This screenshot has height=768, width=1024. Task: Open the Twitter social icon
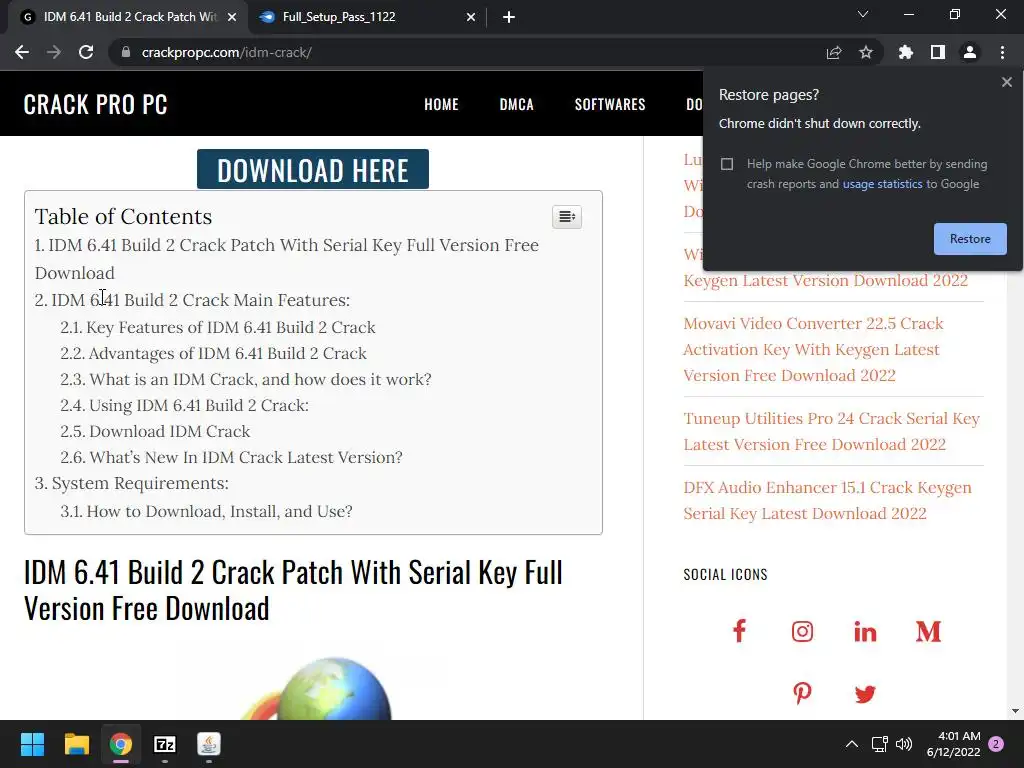(865, 694)
